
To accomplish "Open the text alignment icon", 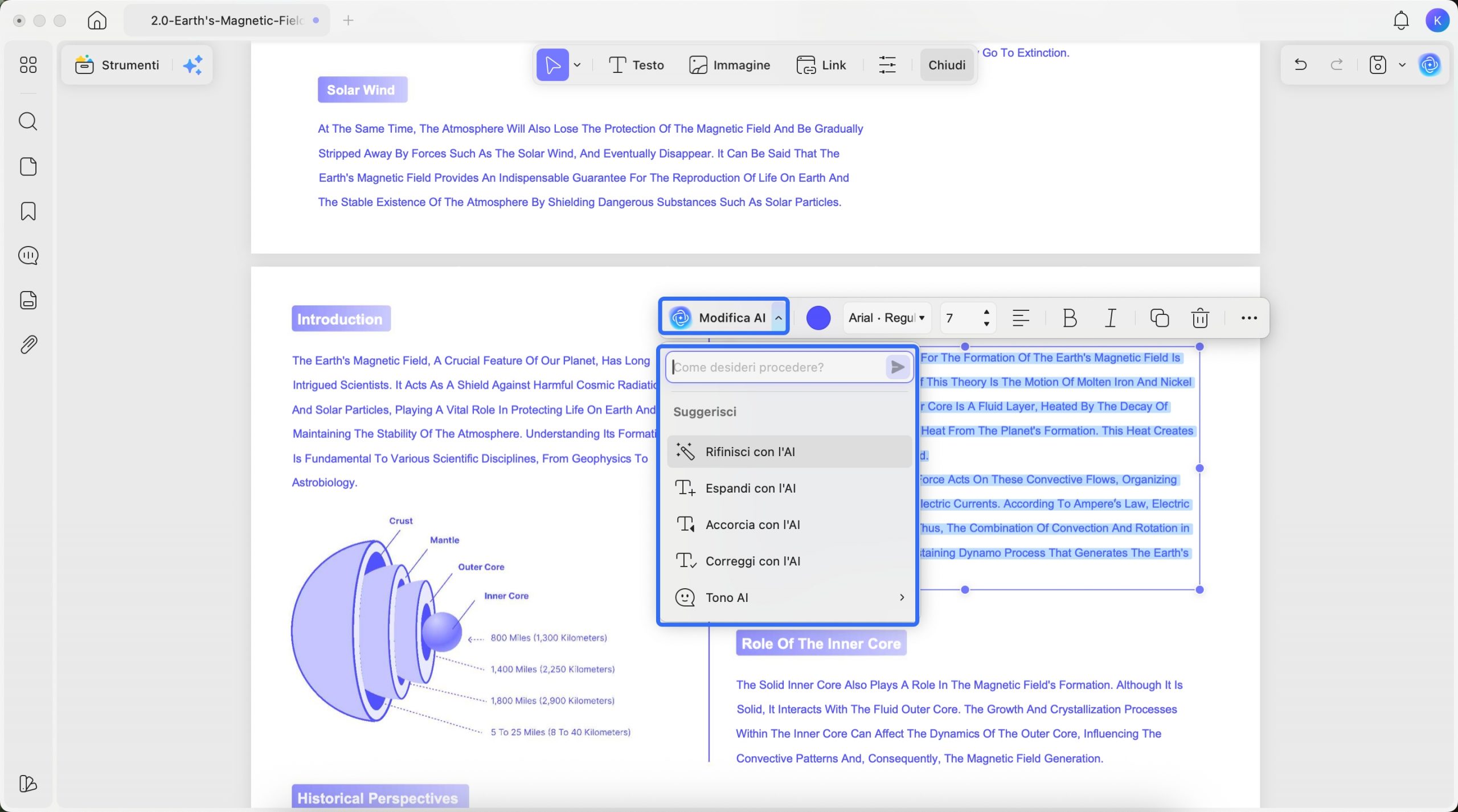I will [x=1021, y=318].
